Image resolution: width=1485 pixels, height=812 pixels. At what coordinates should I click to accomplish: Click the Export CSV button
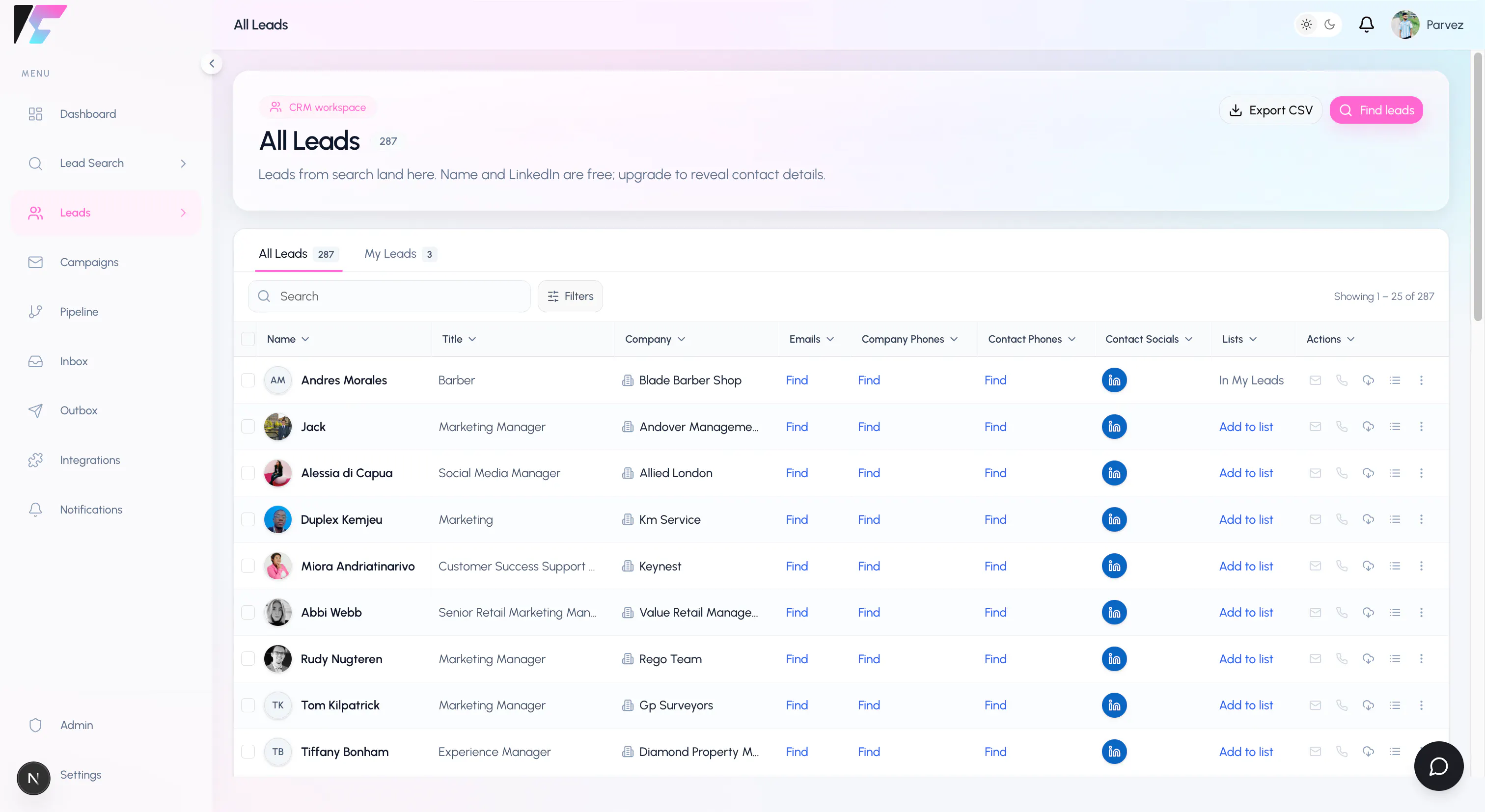pyautogui.click(x=1270, y=110)
